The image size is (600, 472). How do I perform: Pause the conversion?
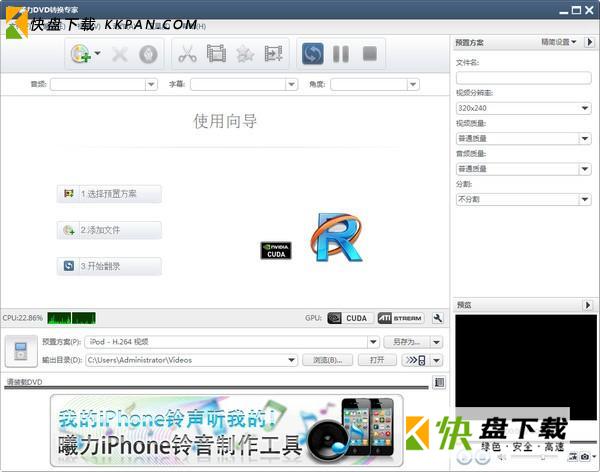pos(341,54)
